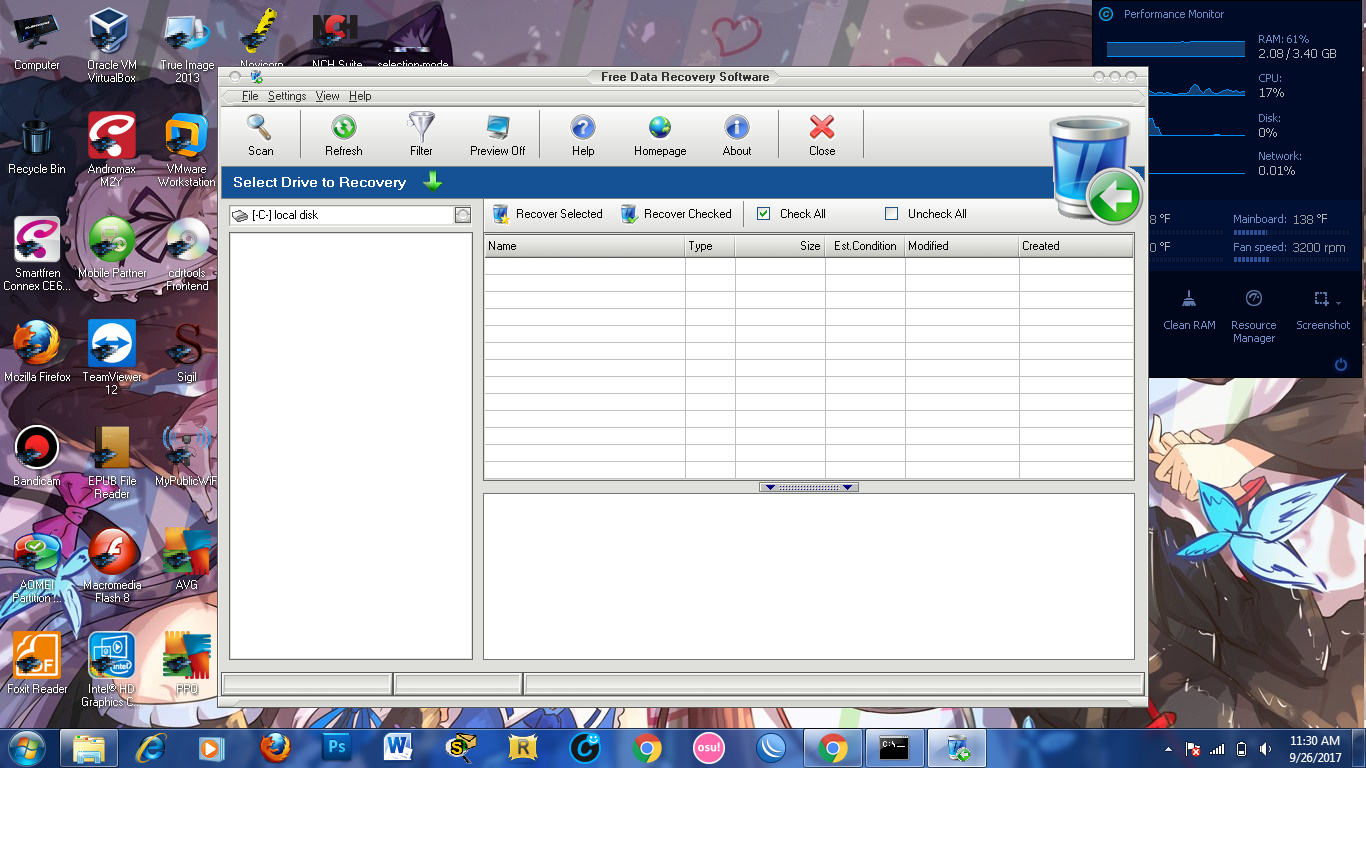Select the Oracle VM VirtualBox desktop shortcut
1366x853 pixels.
point(111,45)
